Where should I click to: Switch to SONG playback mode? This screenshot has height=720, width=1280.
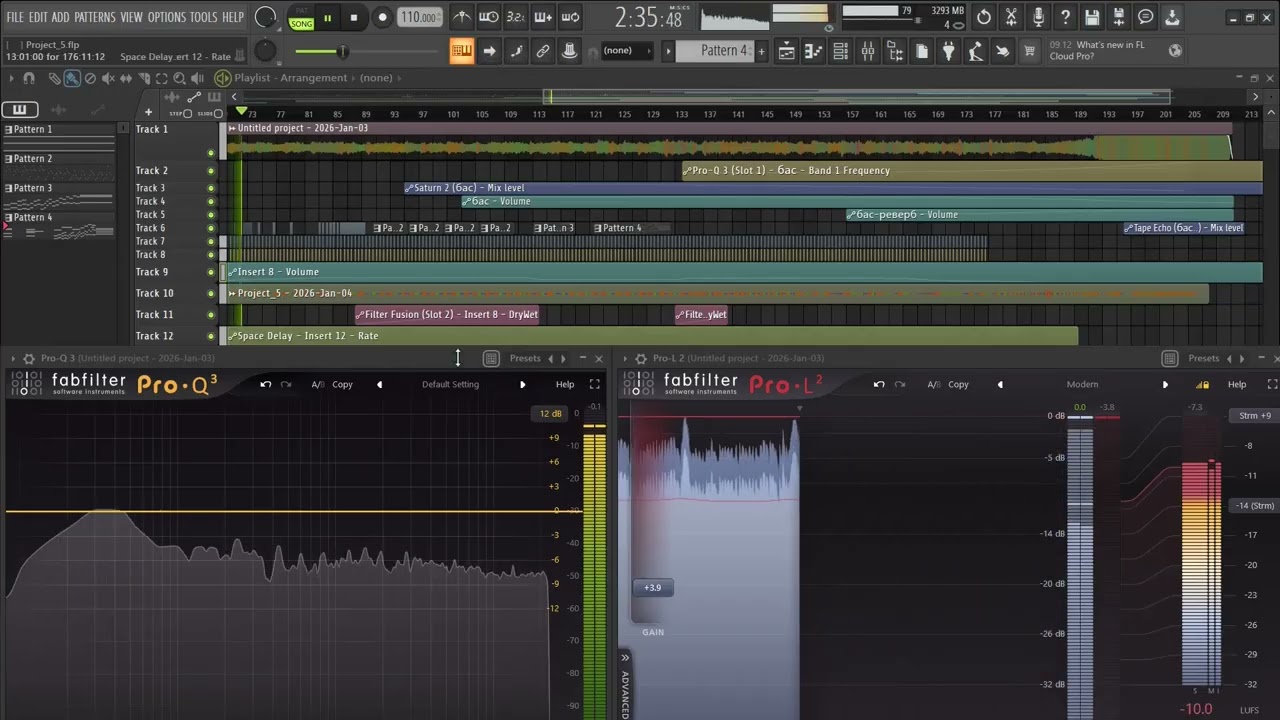(301, 23)
